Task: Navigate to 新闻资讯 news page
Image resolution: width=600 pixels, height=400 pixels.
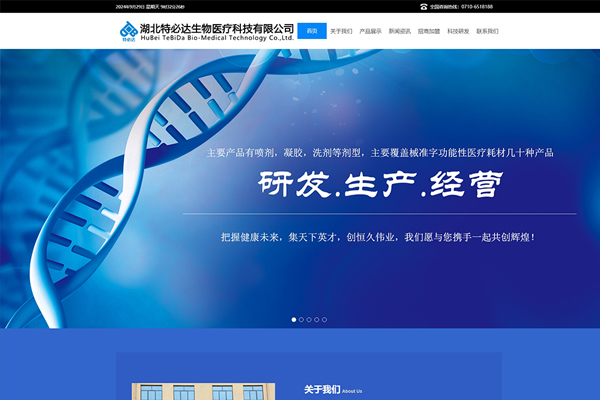Action: pyautogui.click(x=400, y=31)
